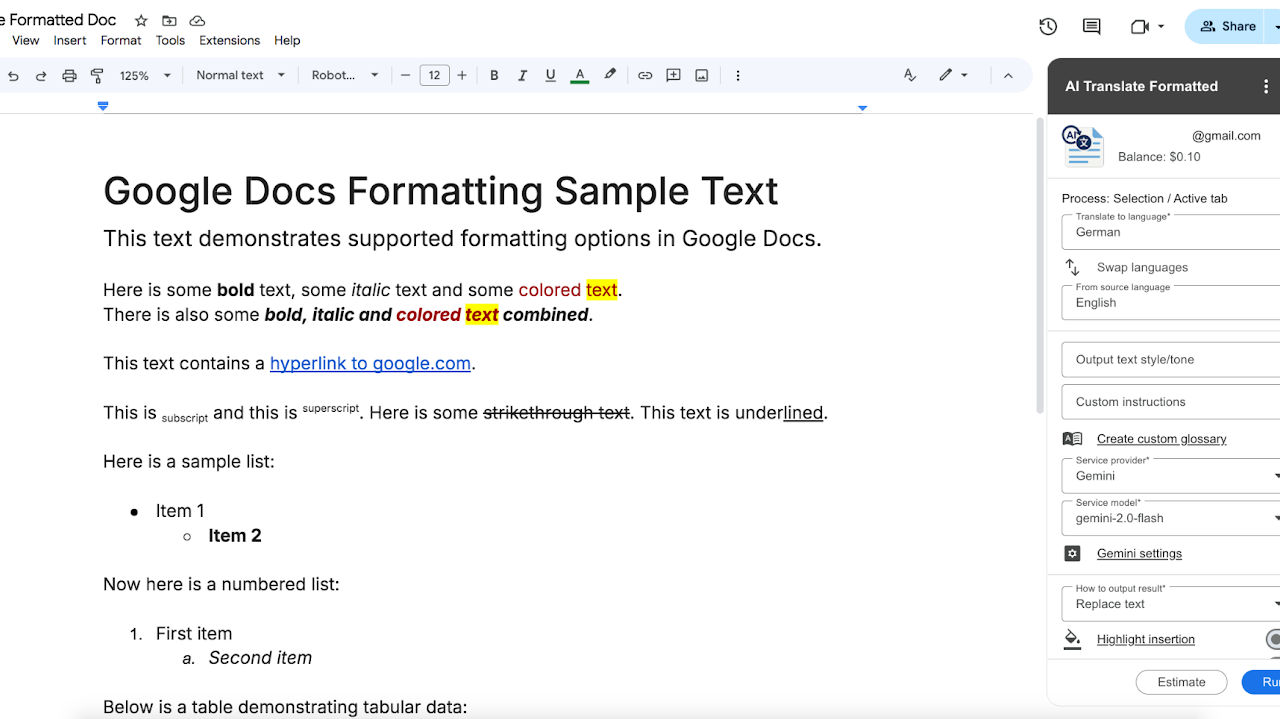Open the Service model gemini-2.0-flash dropdown

[x=1171, y=518]
